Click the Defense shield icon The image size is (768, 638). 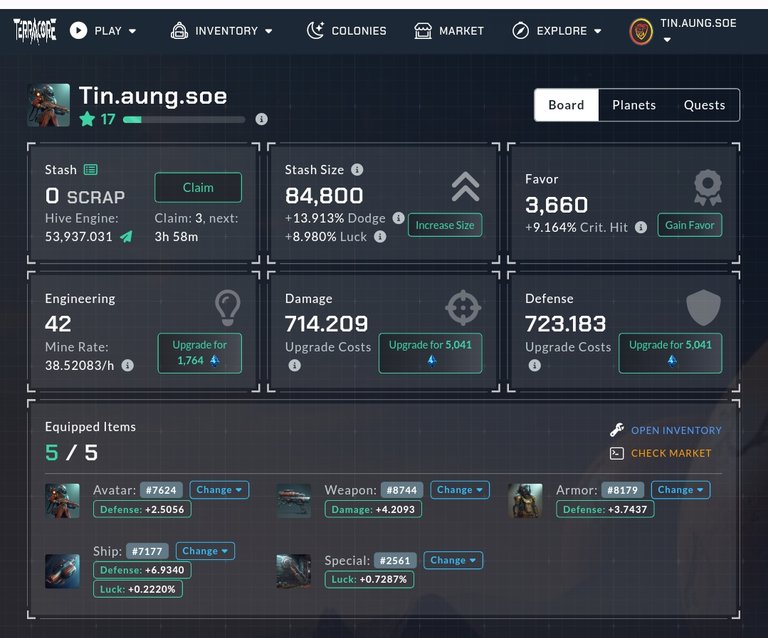point(703,307)
